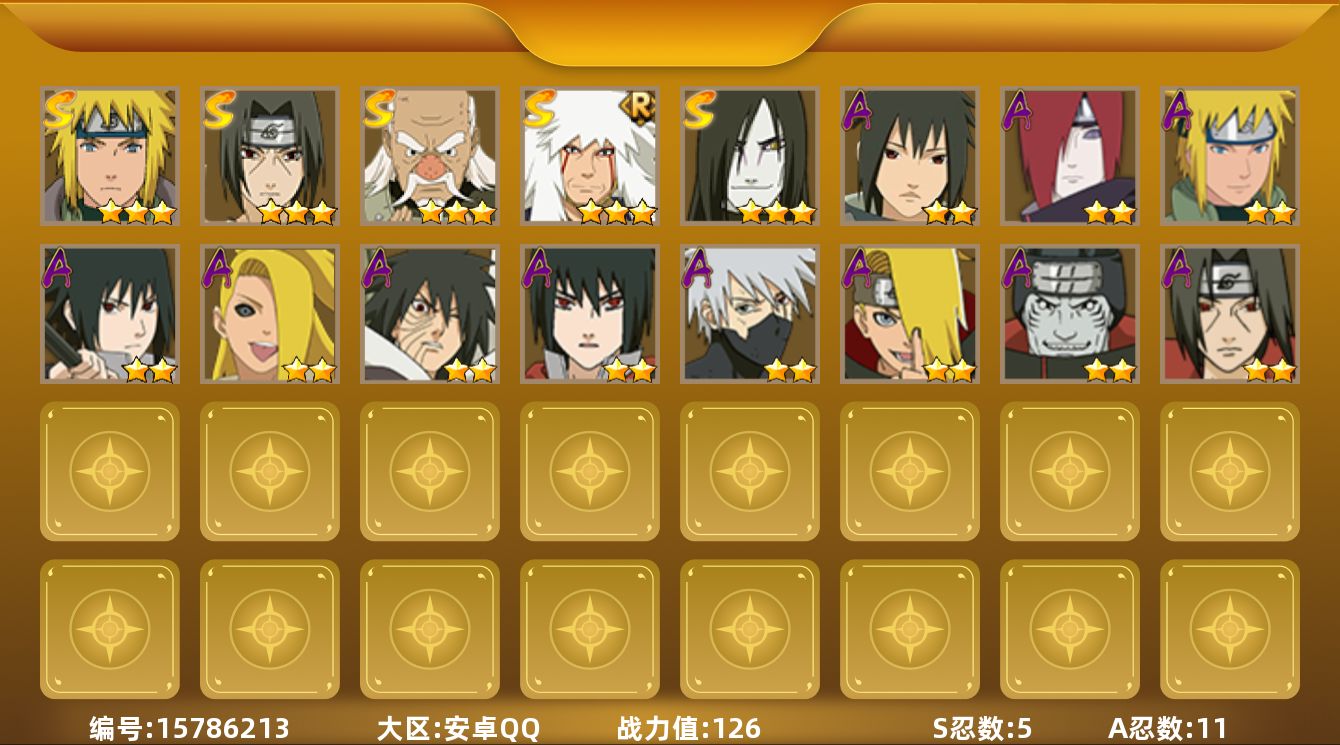Image resolution: width=1340 pixels, height=745 pixels.
Task: Open the shark-faced Kisame card
Action: point(1070,314)
